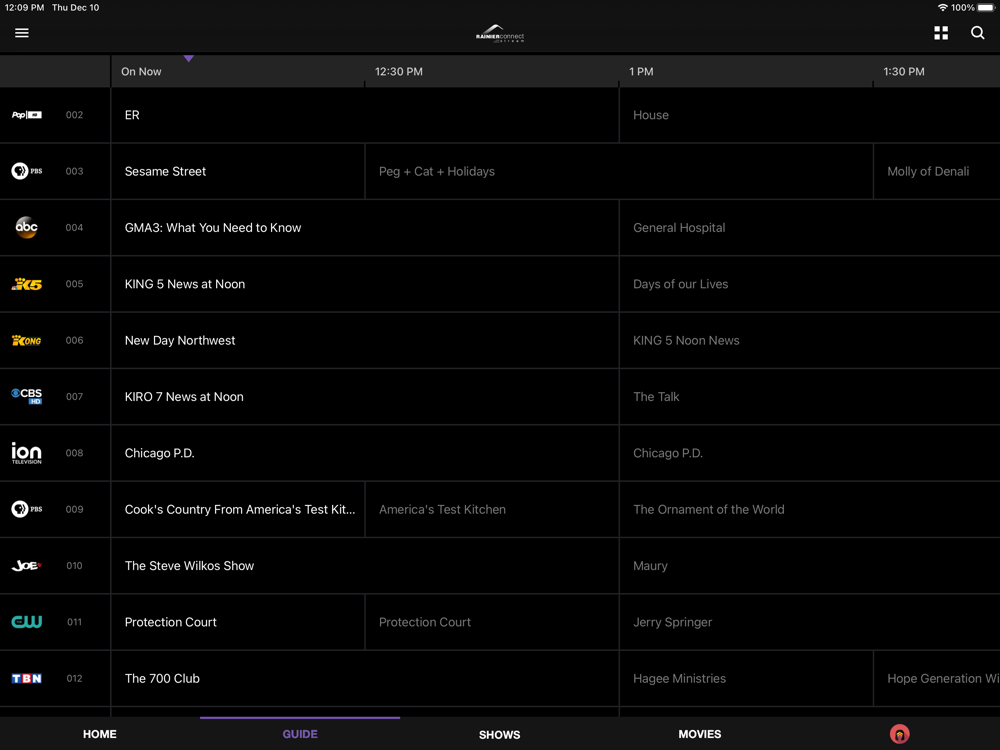Select PBS channel logo 009
1000x750 pixels.
tap(27, 509)
